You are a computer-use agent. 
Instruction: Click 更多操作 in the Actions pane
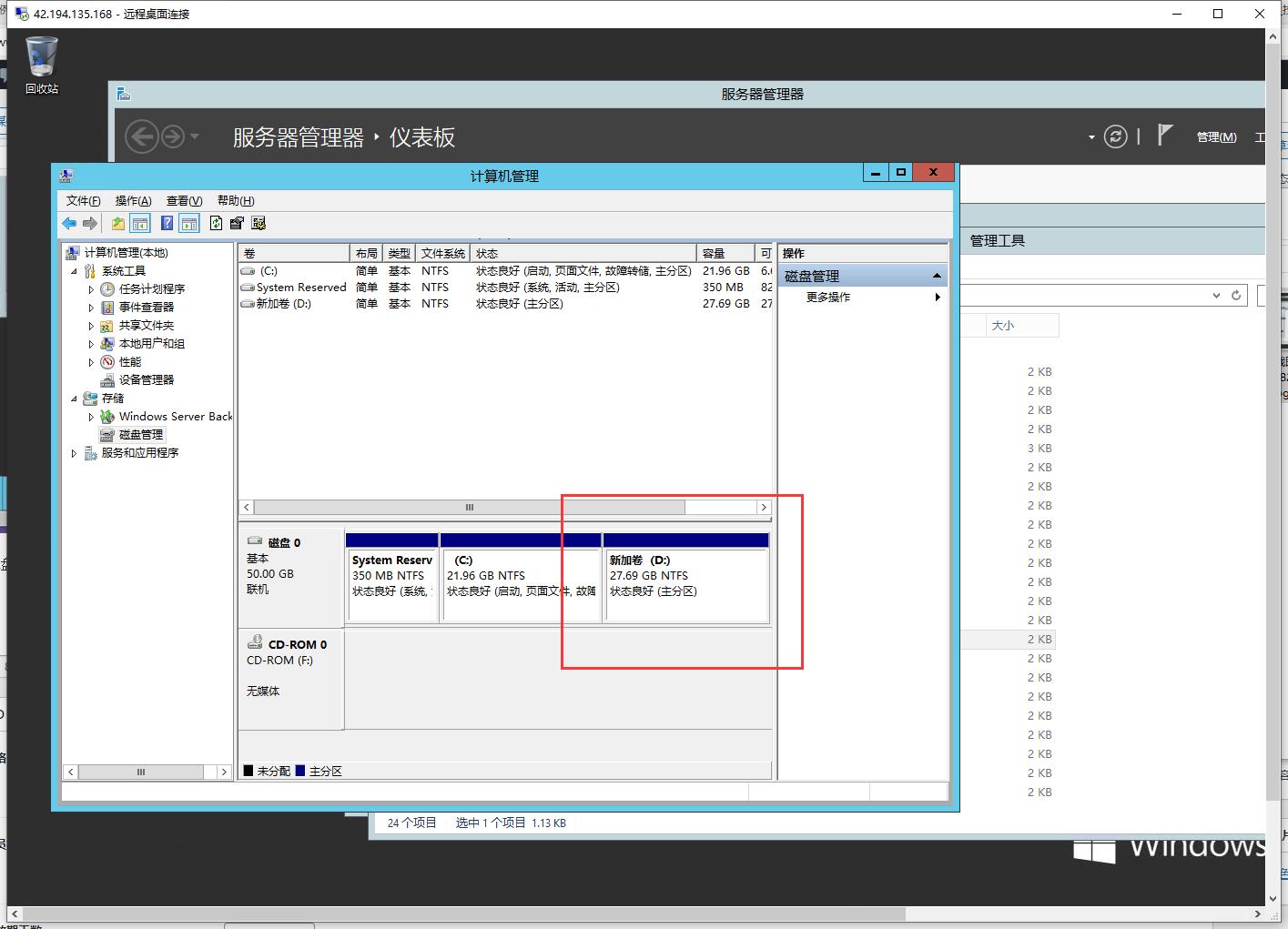[x=827, y=297]
